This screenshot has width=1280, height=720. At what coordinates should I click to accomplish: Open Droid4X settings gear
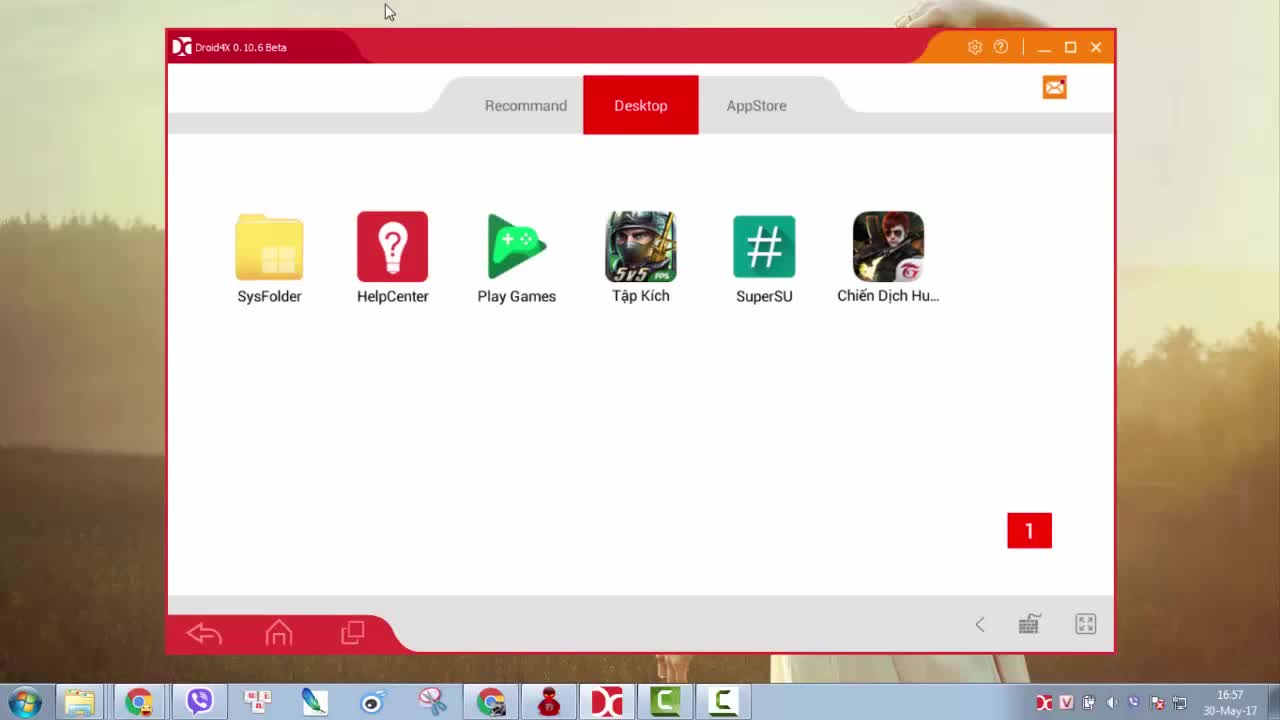pos(975,47)
